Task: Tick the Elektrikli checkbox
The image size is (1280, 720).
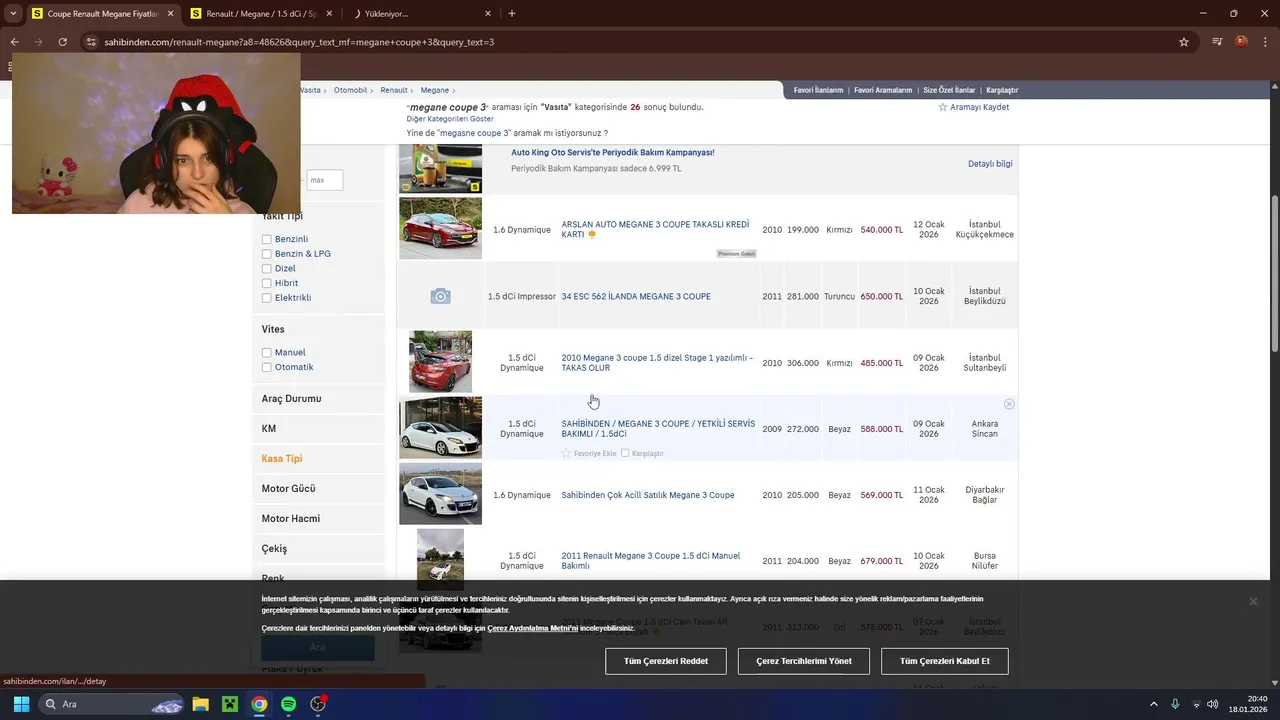Action: pyautogui.click(x=267, y=298)
